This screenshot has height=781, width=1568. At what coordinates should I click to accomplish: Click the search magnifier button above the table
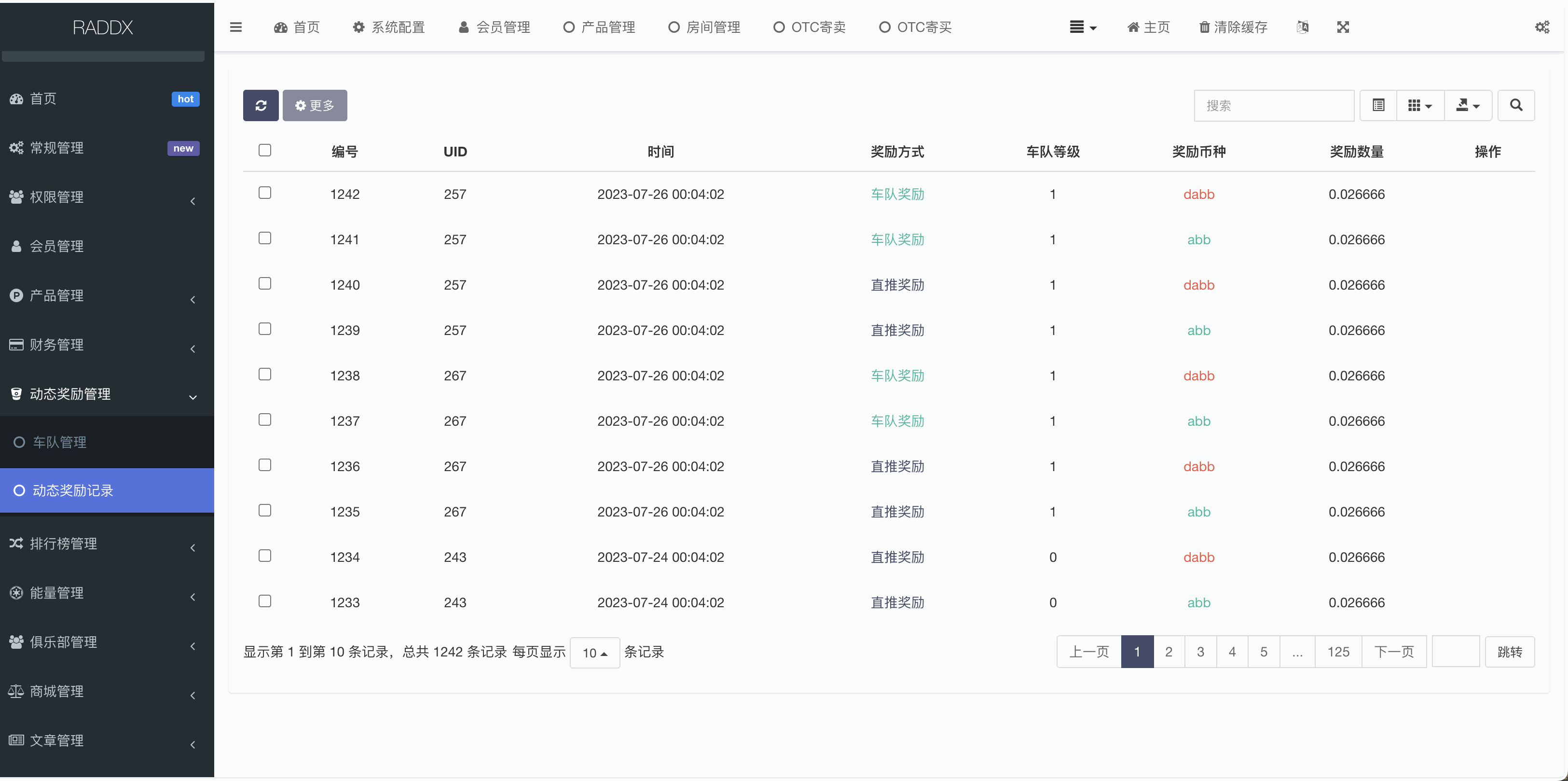tap(1516, 105)
